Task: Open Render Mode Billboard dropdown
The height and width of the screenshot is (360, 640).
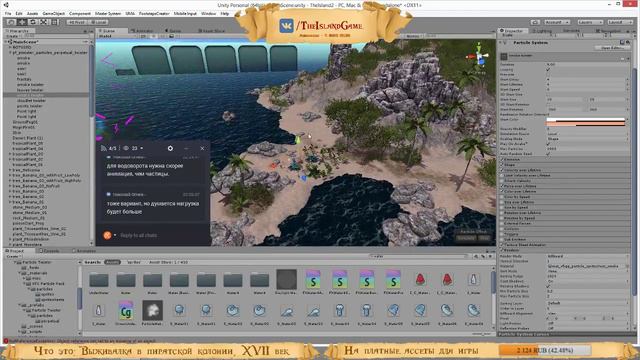Action: (587, 256)
